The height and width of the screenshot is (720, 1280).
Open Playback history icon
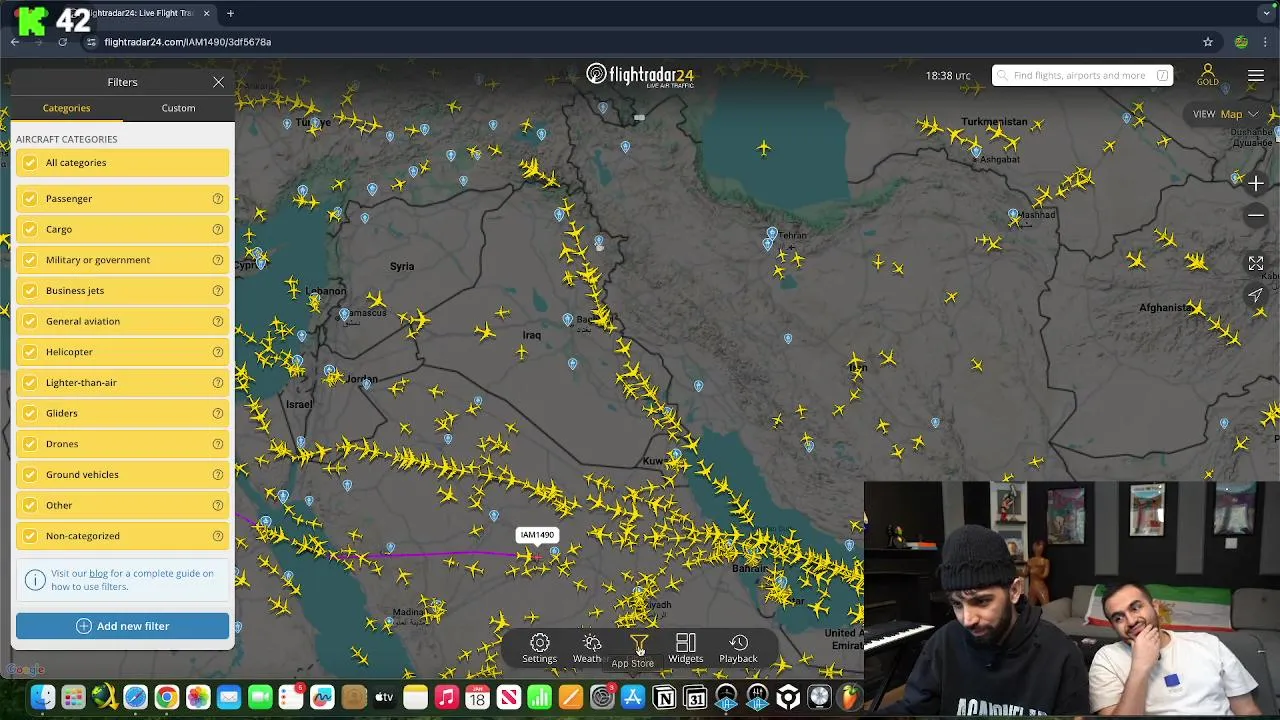pyautogui.click(x=738, y=648)
